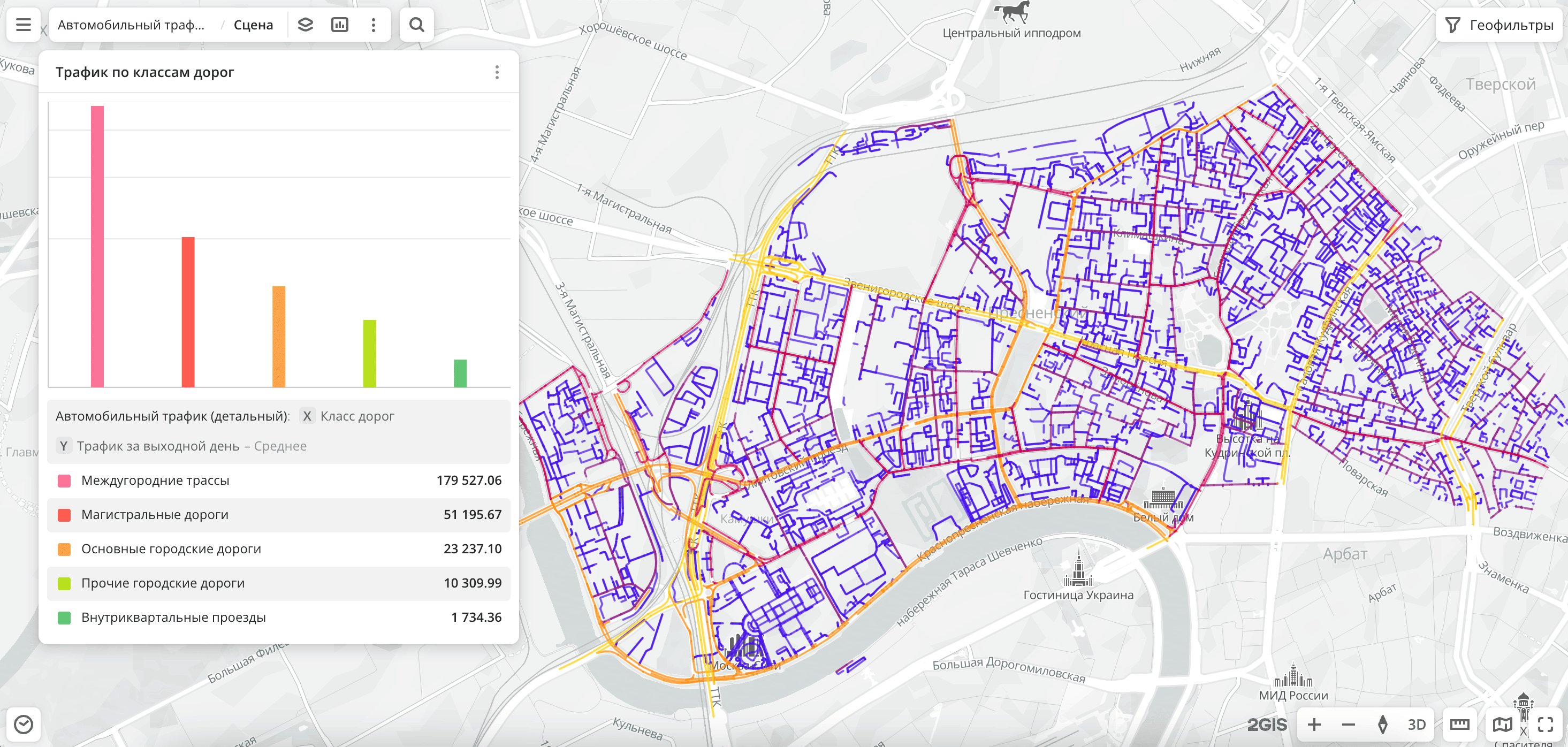The height and width of the screenshot is (747, 1568).
Task: Open the widget's three-dot options menu
Action: (497, 72)
